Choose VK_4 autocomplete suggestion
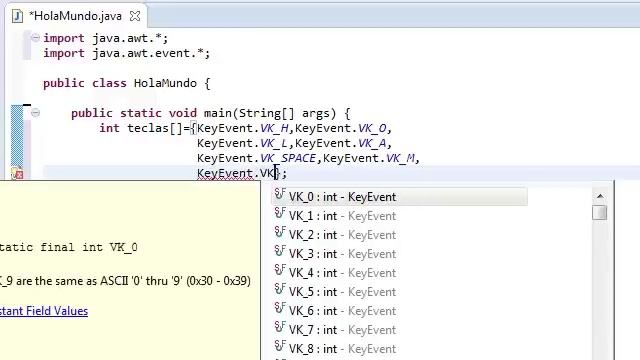This screenshot has height=360, width=640. 400,273
